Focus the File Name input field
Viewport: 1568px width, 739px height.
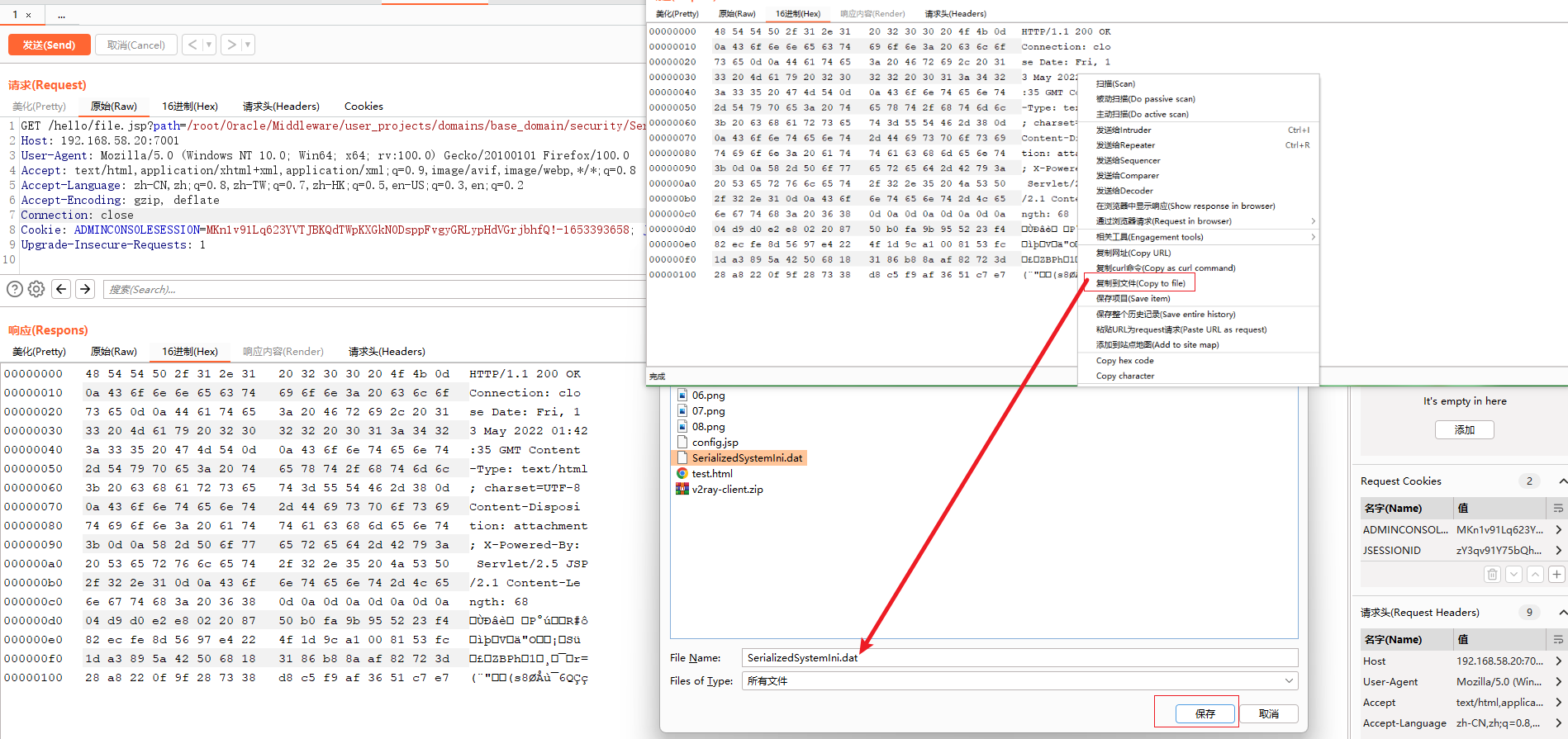(1020, 657)
